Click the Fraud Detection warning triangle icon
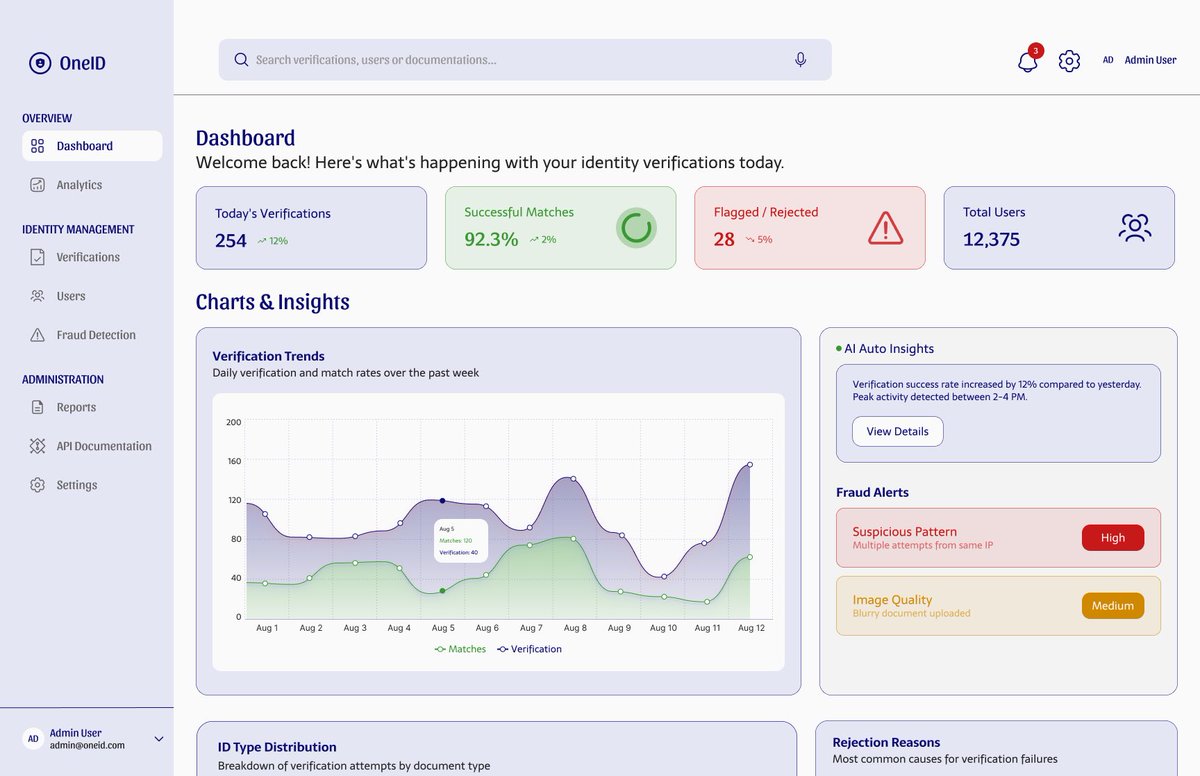Image resolution: width=1200 pixels, height=776 pixels. tap(37, 335)
